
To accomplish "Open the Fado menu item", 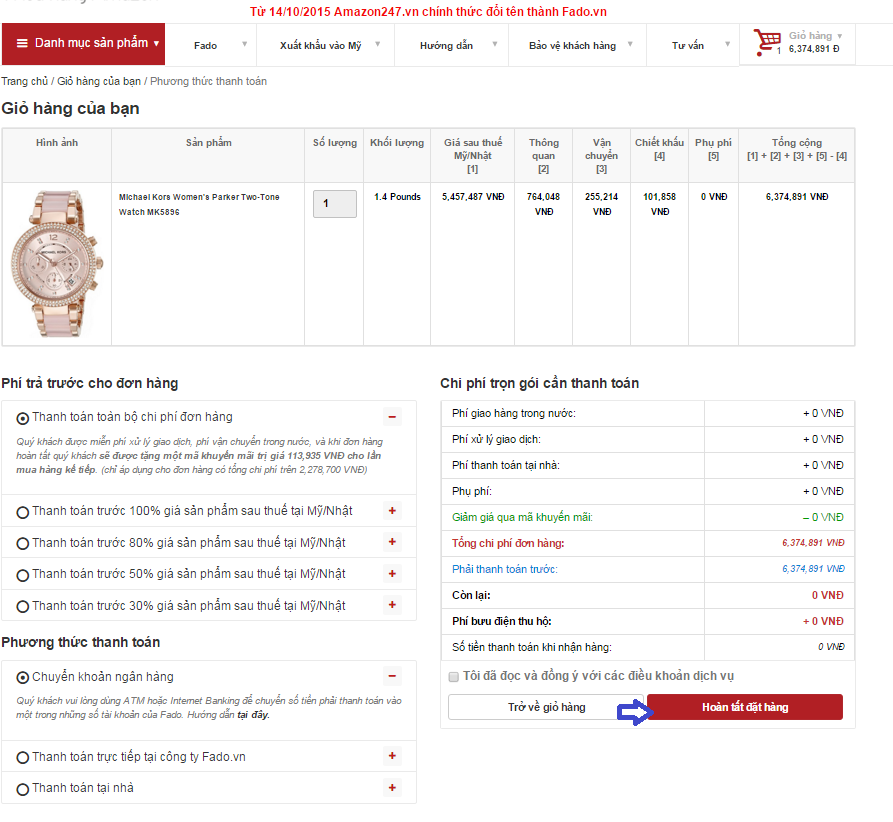I will 205,46.
